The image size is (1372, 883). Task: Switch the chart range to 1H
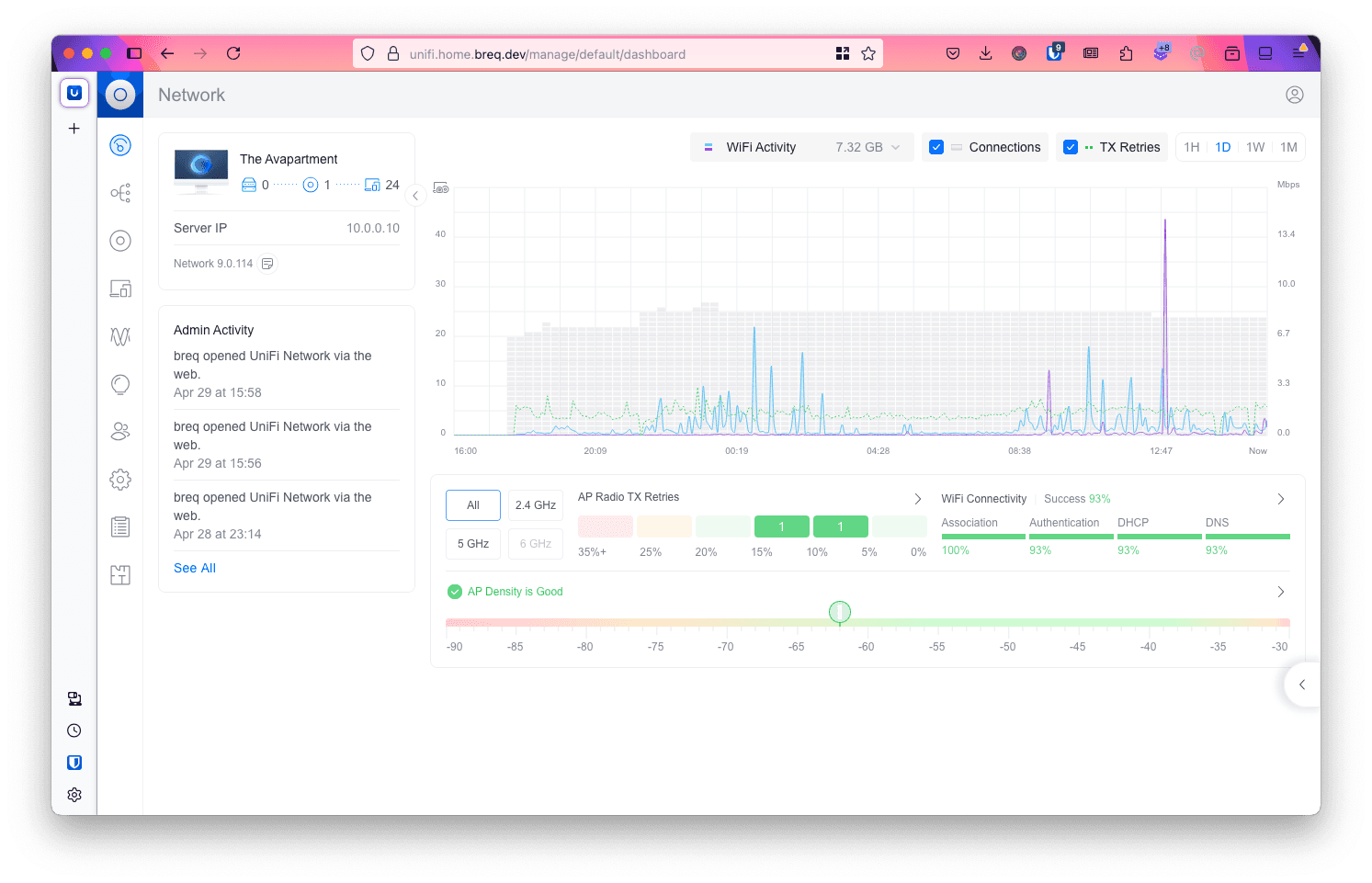tap(1192, 147)
